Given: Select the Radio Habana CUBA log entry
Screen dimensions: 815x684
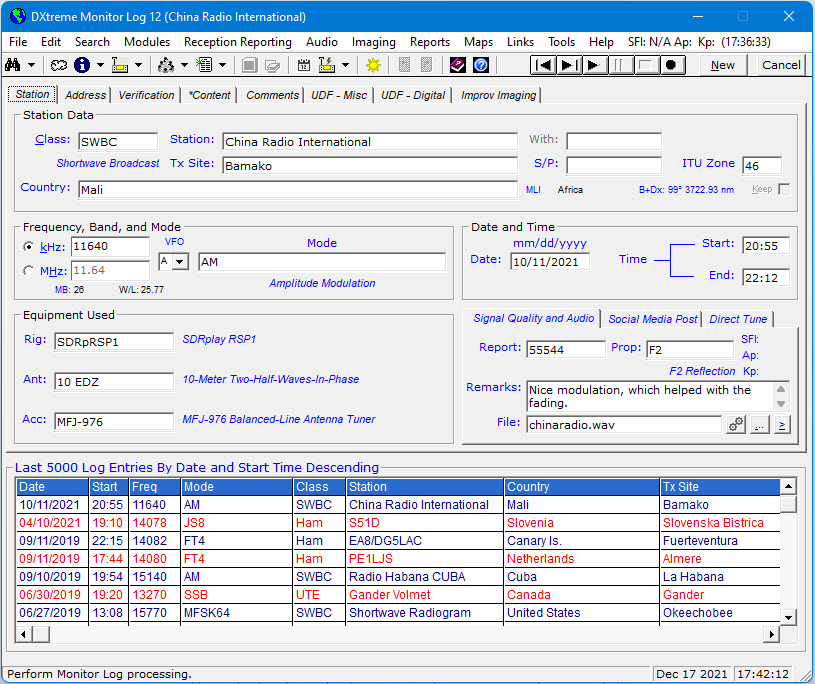Looking at the screenshot, I should [x=398, y=577].
